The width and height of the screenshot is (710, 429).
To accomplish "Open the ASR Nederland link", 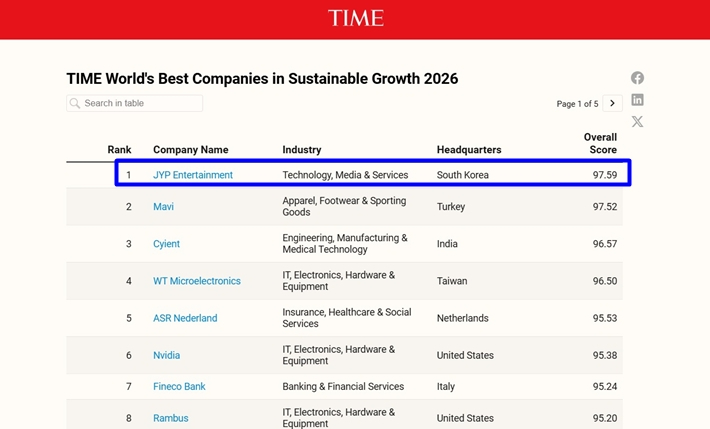I will 185,318.
